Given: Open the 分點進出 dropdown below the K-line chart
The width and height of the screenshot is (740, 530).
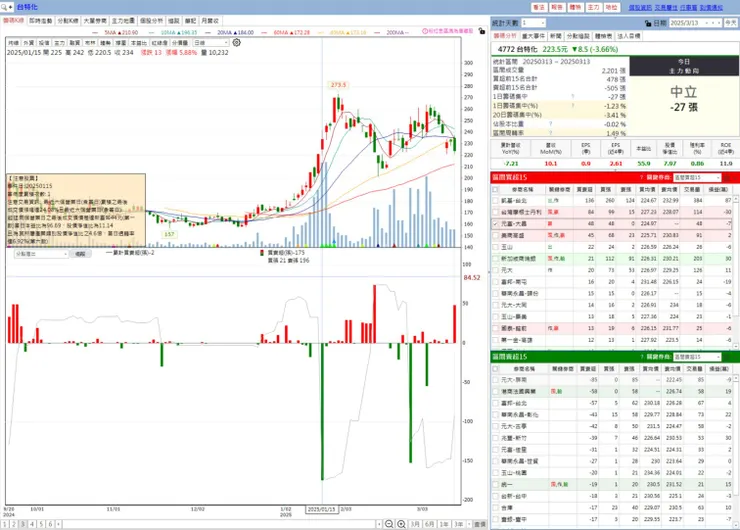Looking at the screenshot, I should (42, 254).
